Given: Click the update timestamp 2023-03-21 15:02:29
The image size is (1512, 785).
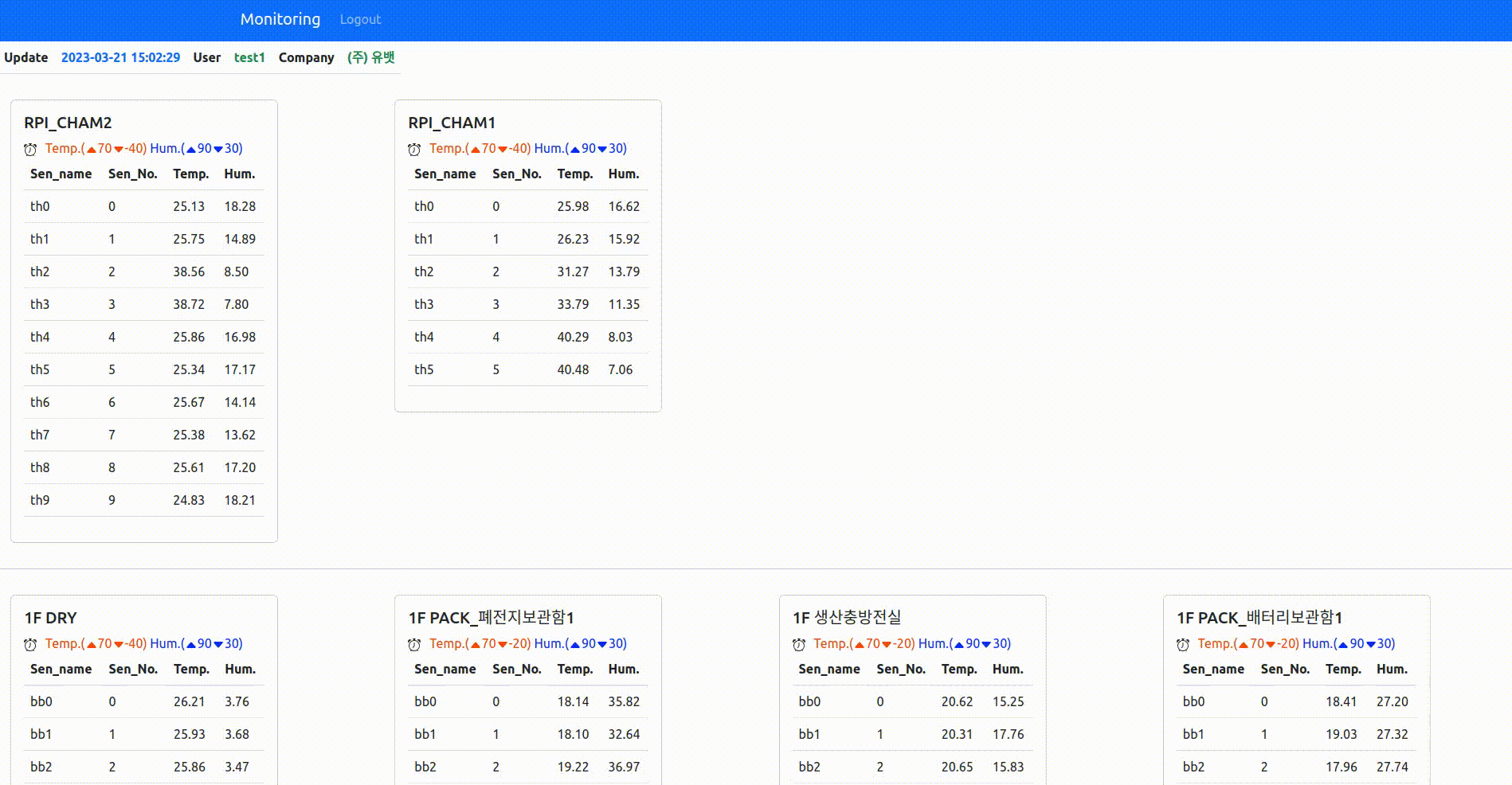Looking at the screenshot, I should [x=120, y=57].
